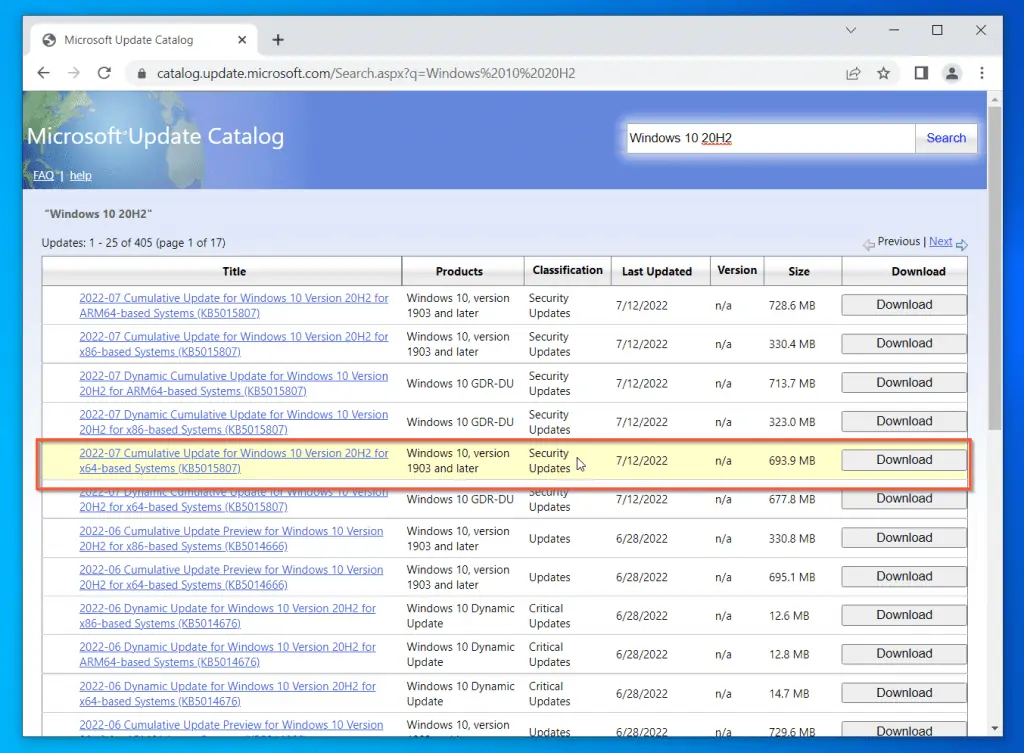Sort results by Version column
Viewport: 1024px width, 753px height.
737,270
